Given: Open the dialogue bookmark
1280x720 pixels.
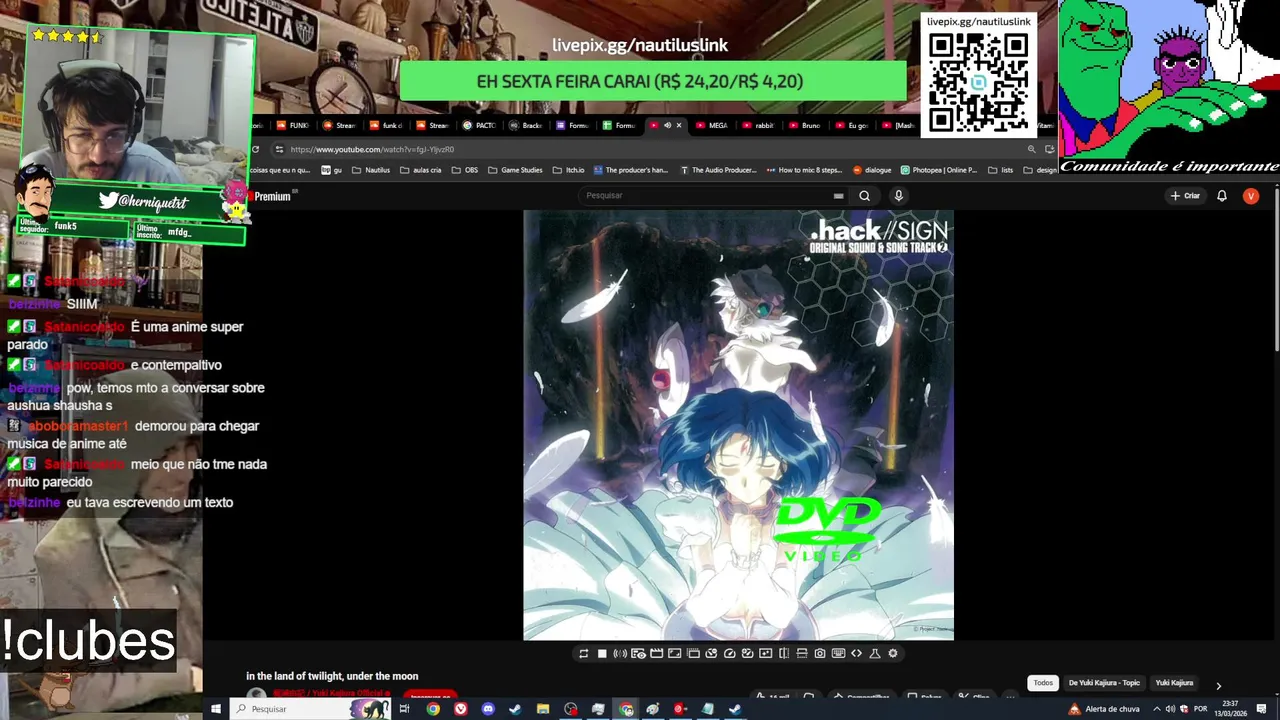Looking at the screenshot, I should tap(871, 170).
